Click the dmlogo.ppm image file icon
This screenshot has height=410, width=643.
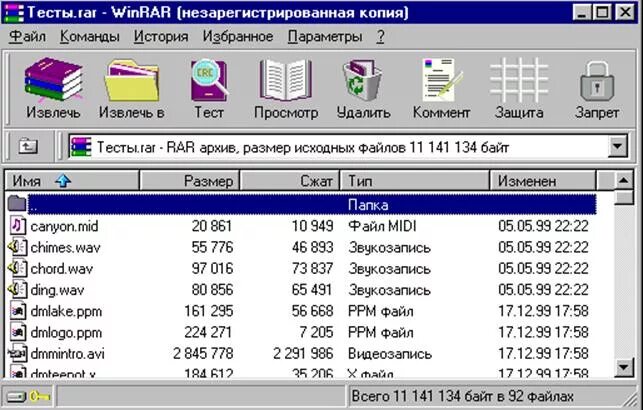point(18,332)
